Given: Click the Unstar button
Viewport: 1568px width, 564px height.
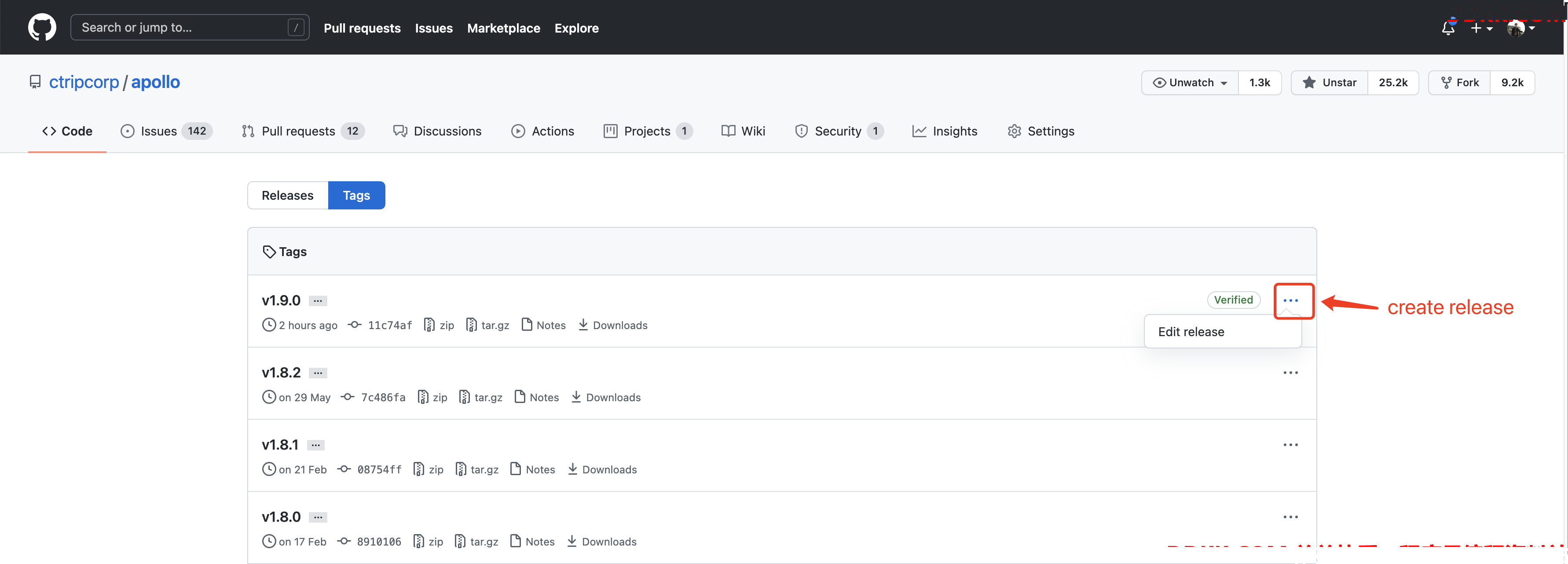Looking at the screenshot, I should [1330, 83].
